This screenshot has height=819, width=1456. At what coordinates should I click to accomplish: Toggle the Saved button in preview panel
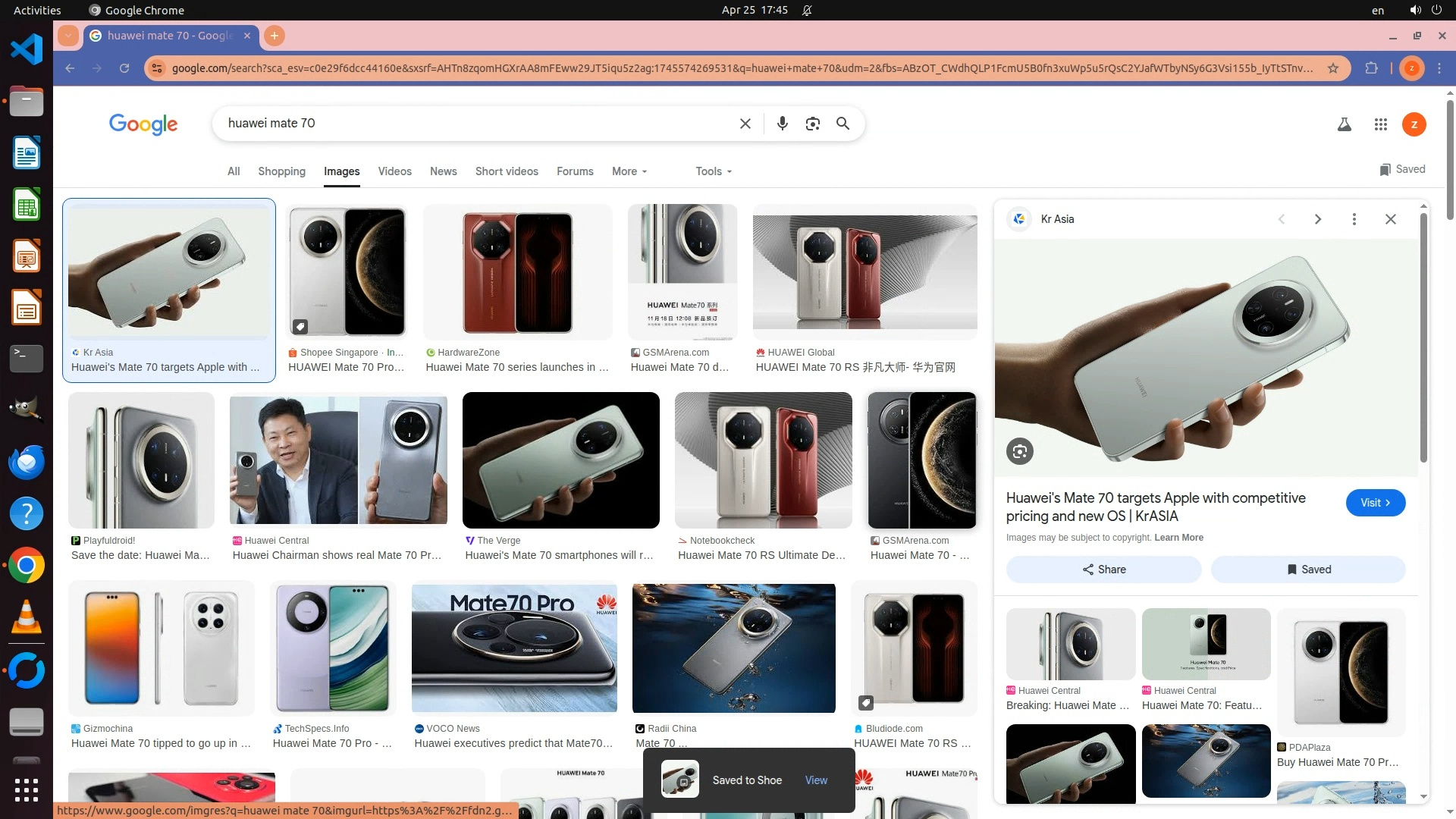[1307, 570]
